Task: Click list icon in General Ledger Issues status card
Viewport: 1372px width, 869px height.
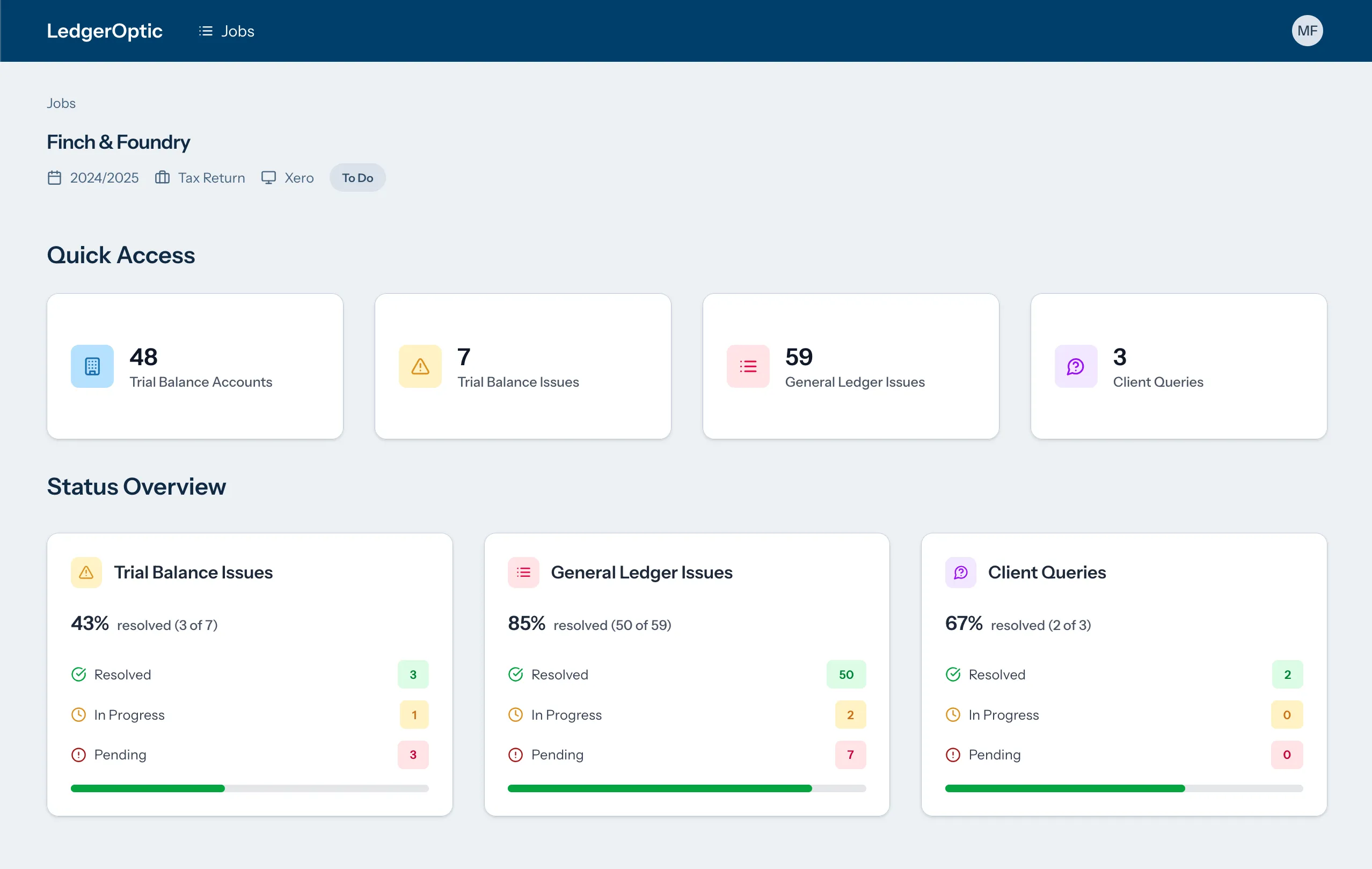Action: 523,572
